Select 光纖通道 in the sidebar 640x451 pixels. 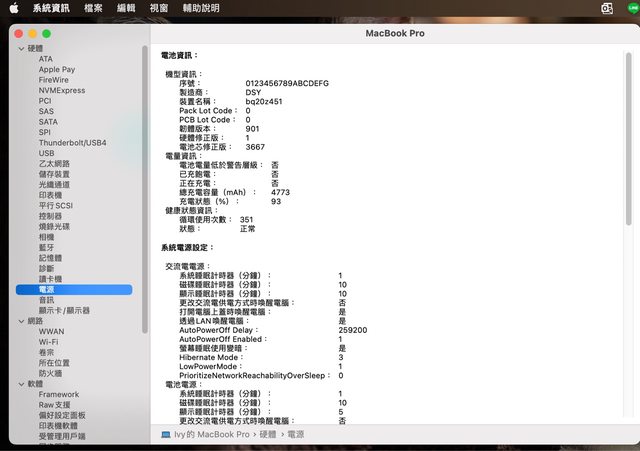(x=54, y=184)
